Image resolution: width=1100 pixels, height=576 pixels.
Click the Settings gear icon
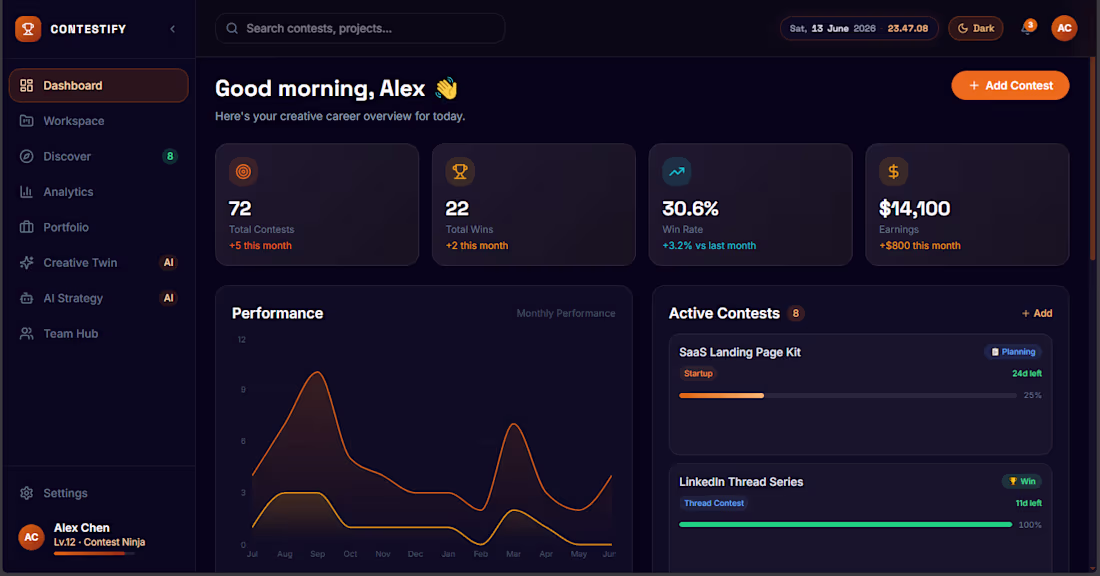point(27,493)
